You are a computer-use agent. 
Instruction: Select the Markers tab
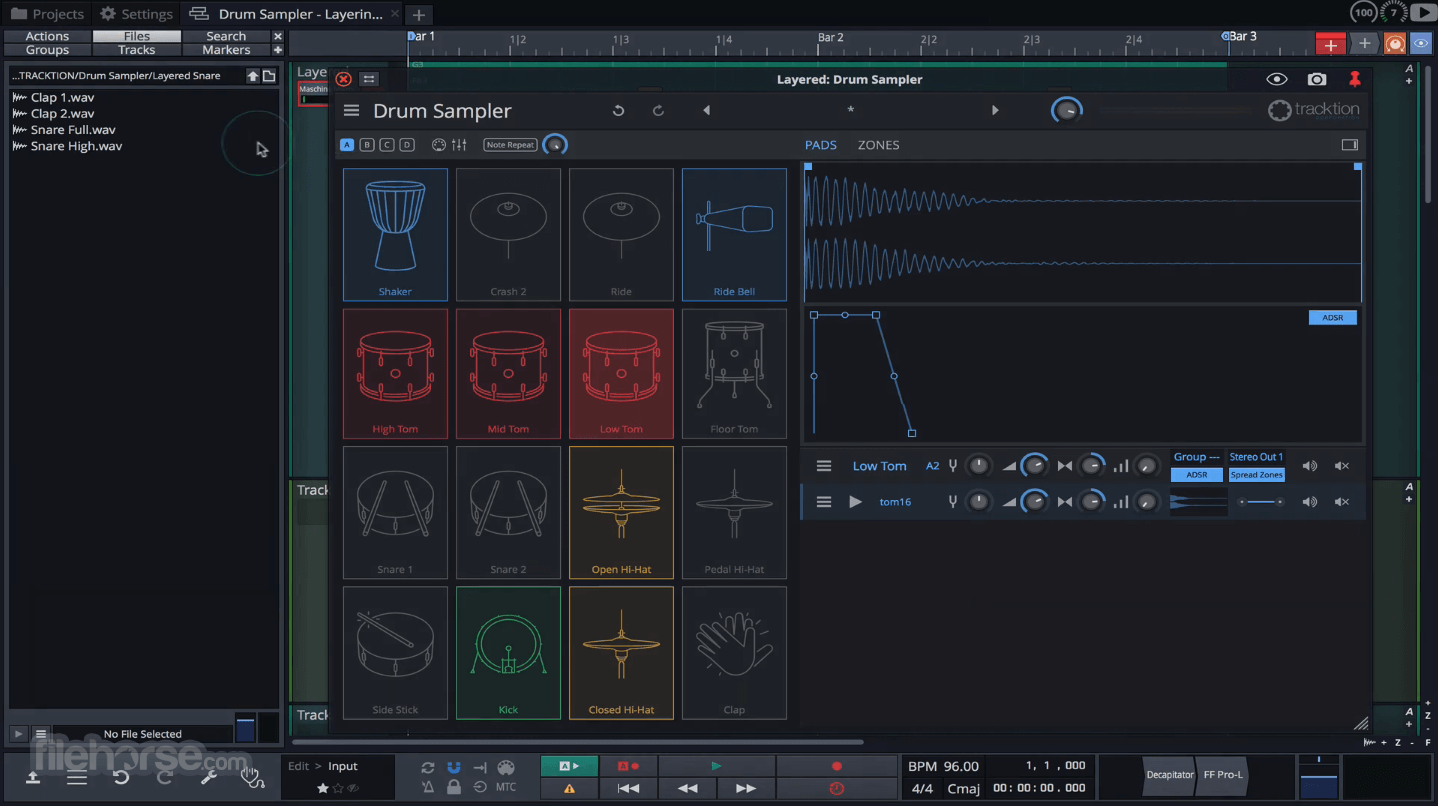(x=227, y=50)
